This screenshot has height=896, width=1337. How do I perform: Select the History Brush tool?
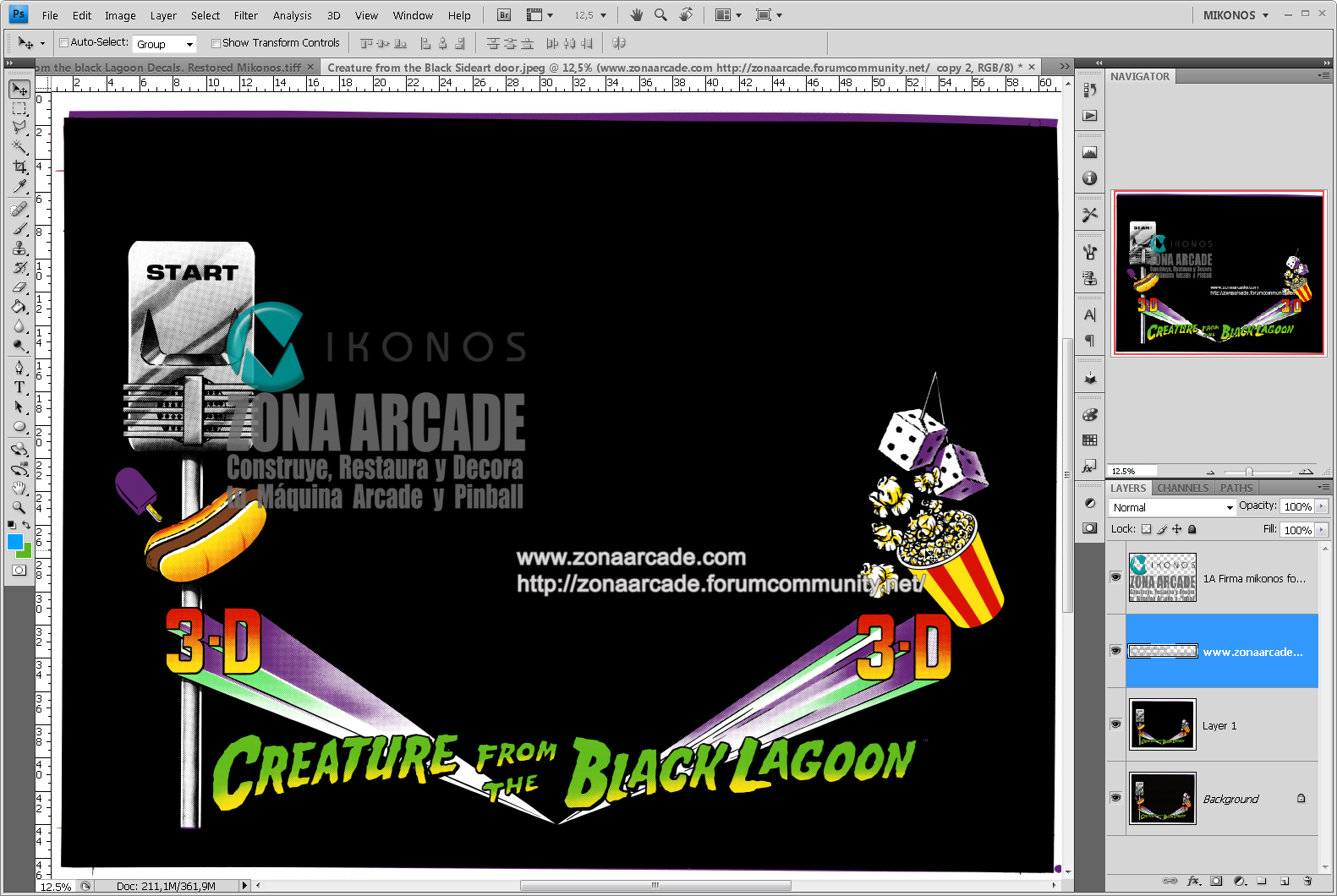click(x=19, y=267)
